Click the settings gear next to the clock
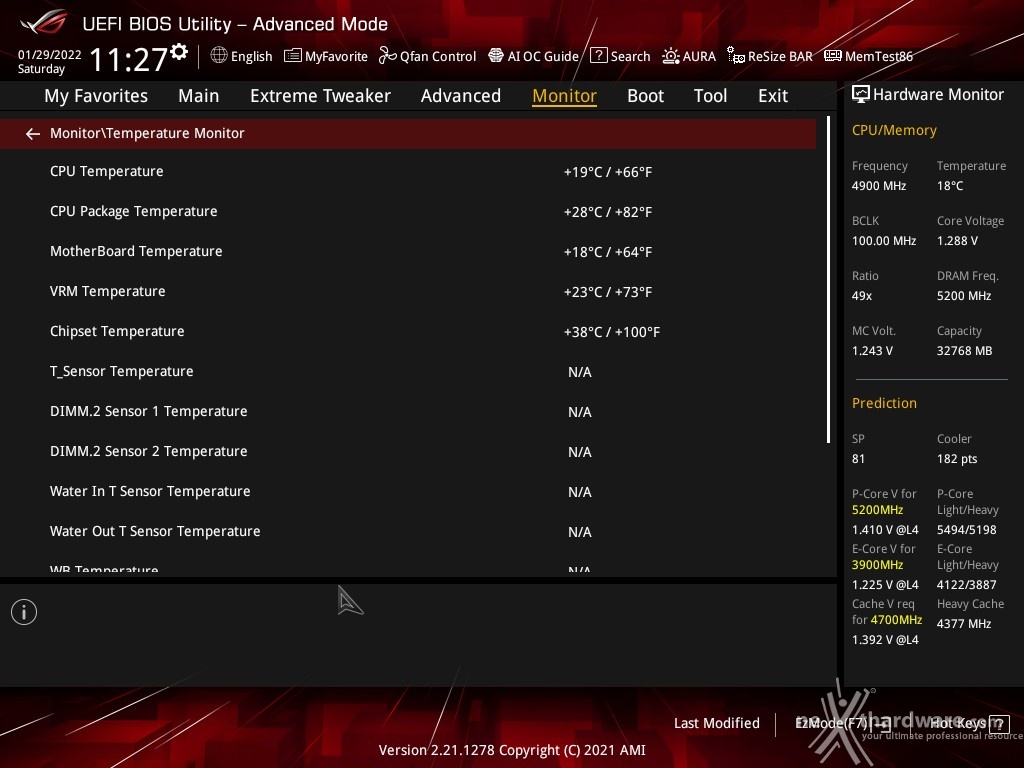This screenshot has width=1024, height=768. (x=179, y=51)
